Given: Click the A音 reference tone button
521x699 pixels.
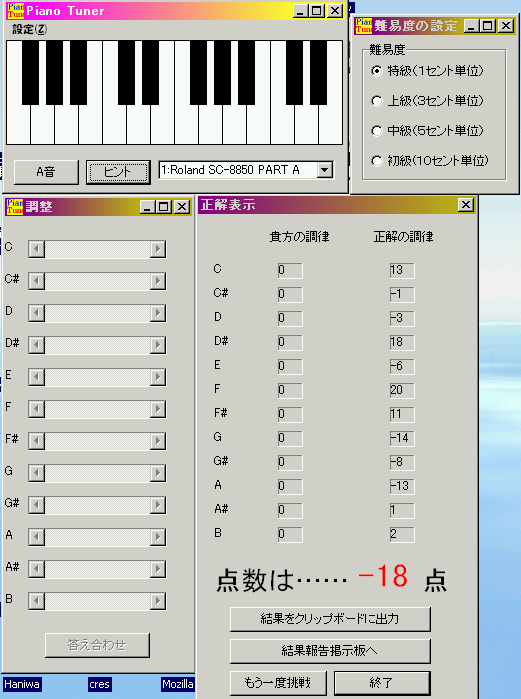Looking at the screenshot, I should tap(46, 172).
